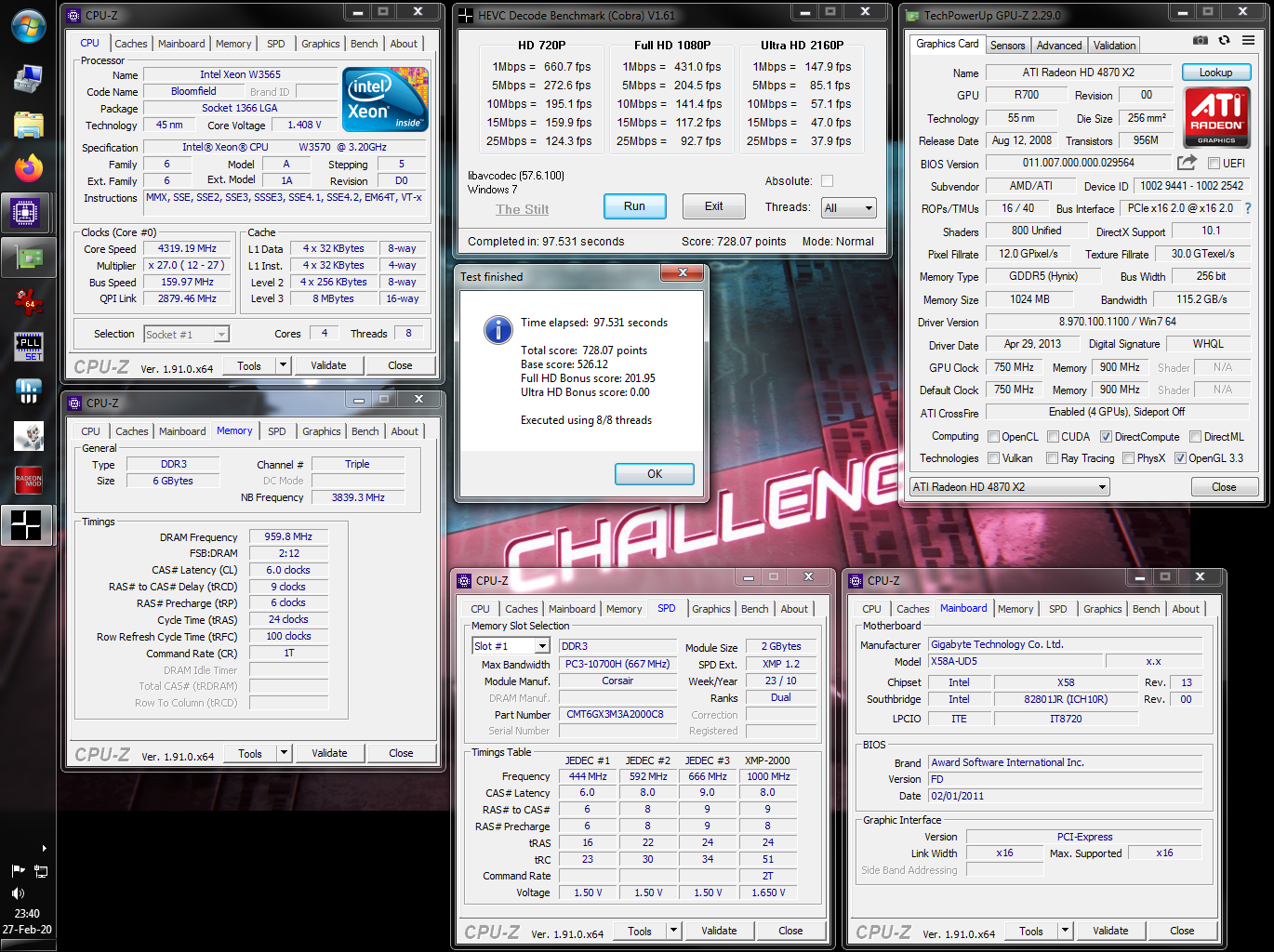Screen dimensions: 1274x952
Task: Confirm the Test finished dialog with OK
Action: (655, 474)
